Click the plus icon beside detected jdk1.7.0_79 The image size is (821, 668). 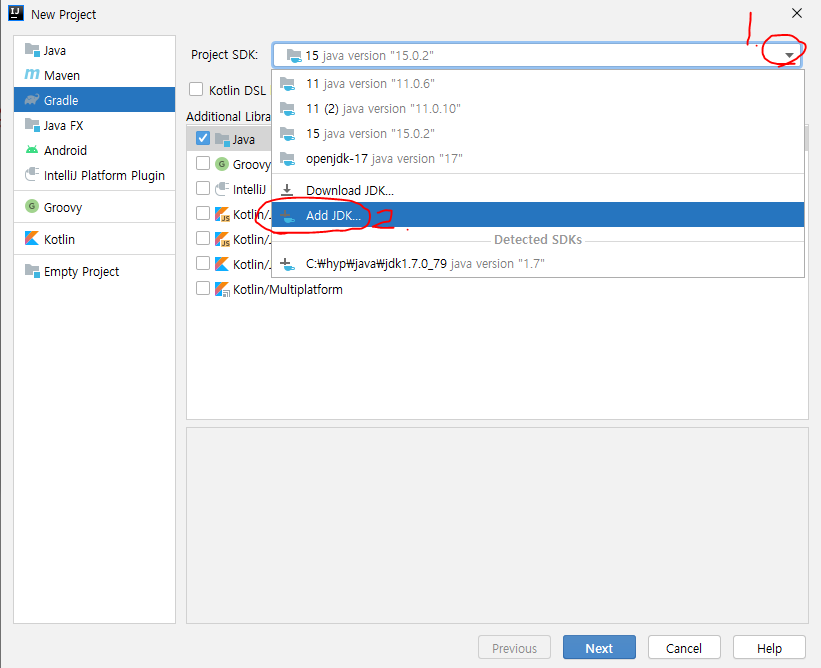(x=287, y=264)
